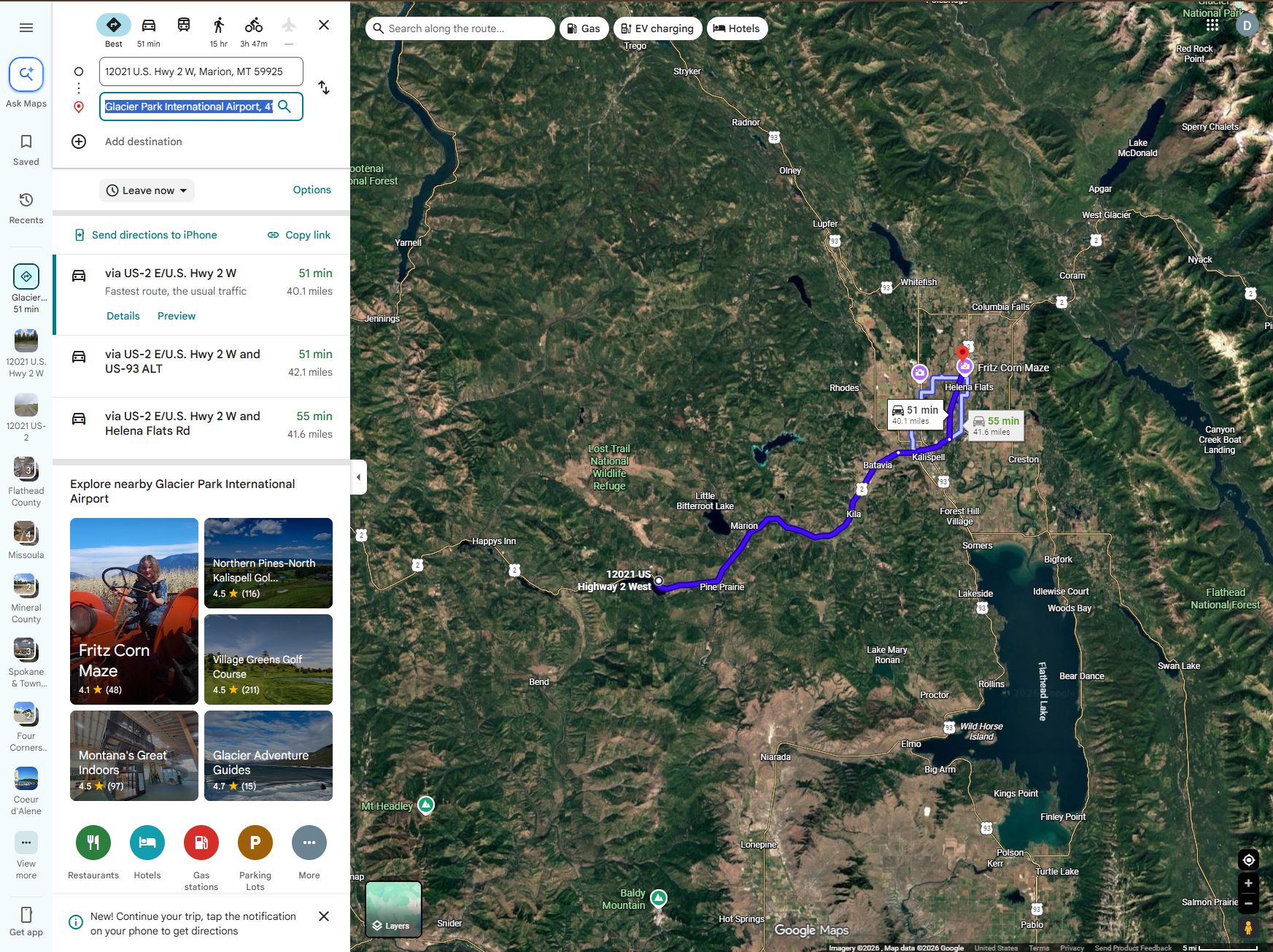The width and height of the screenshot is (1273, 952).
Task: Open Village Greens Golf Course card
Action: 268,659
